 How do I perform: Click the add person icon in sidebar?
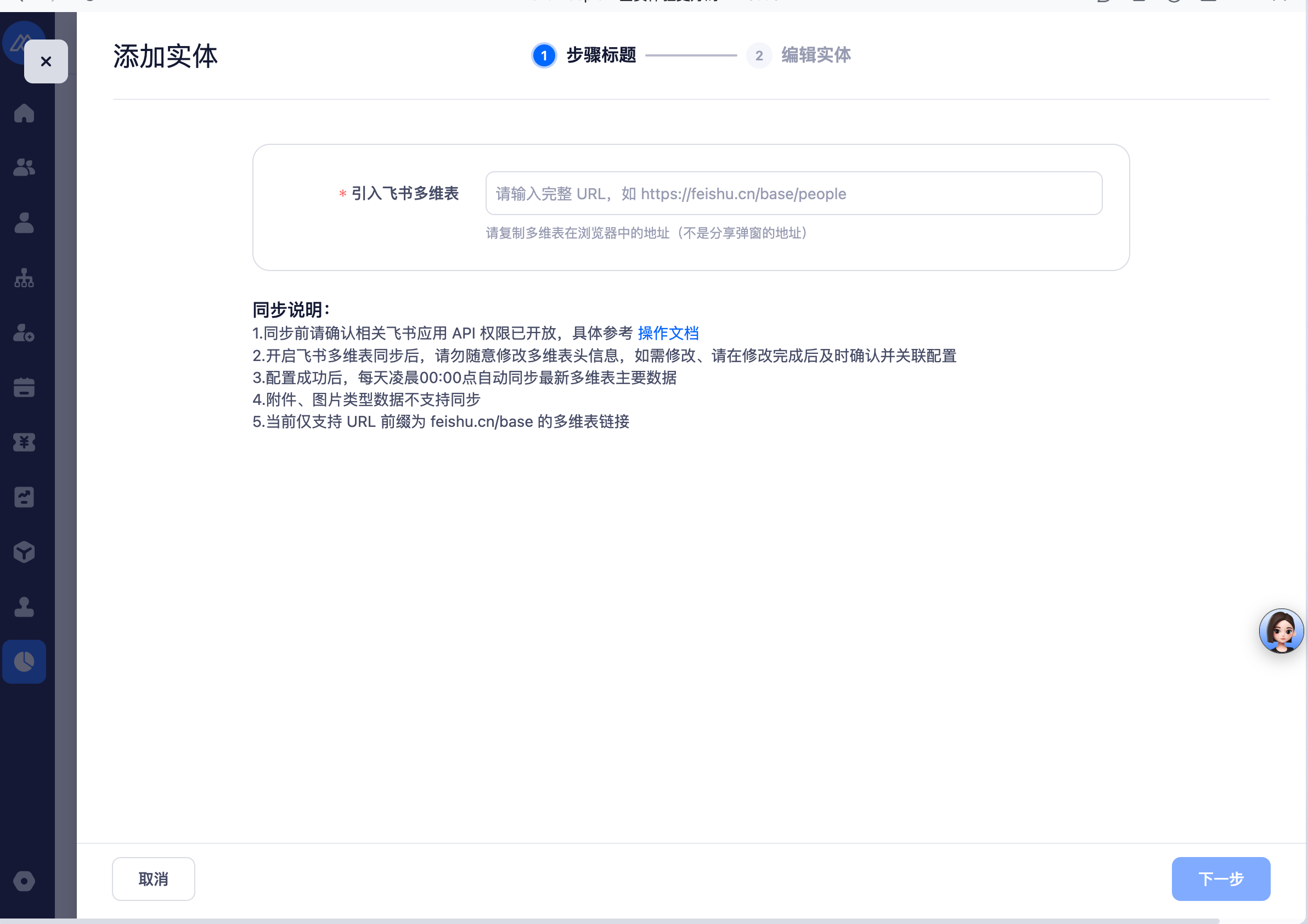coord(24,333)
